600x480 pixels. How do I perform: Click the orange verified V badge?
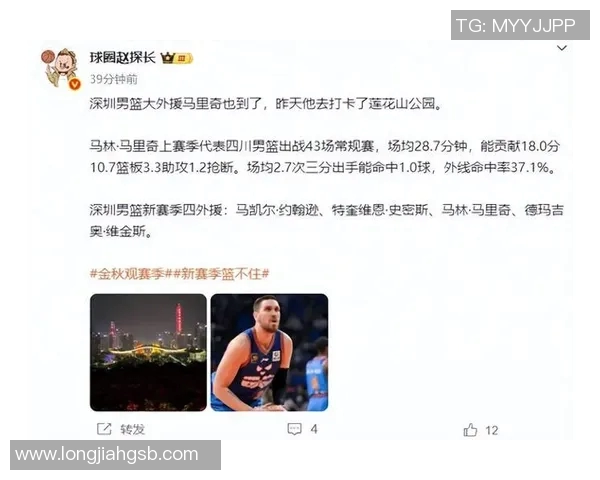coord(75,84)
